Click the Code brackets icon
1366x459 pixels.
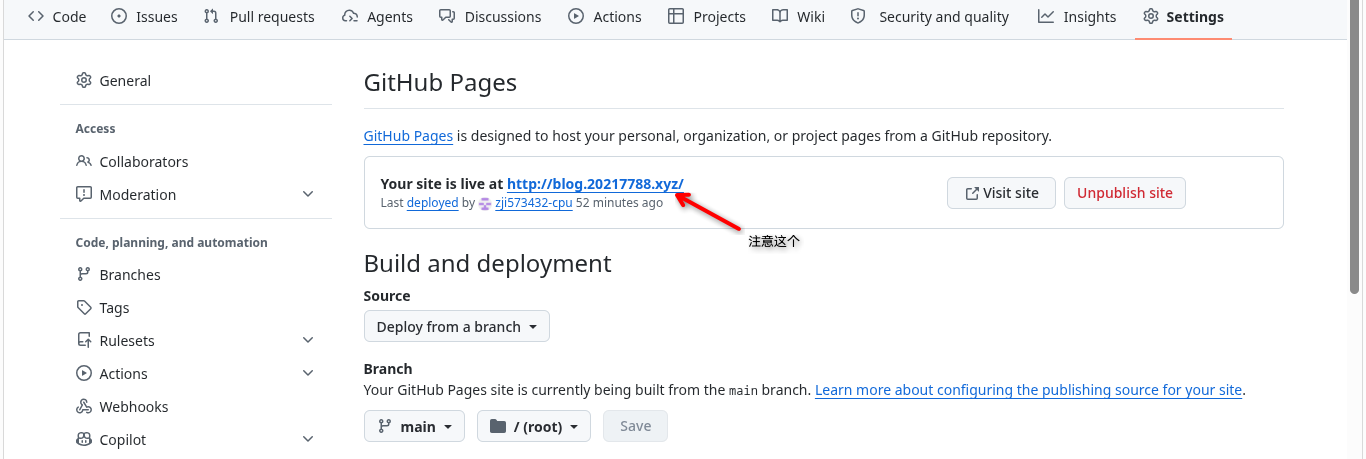pos(36,17)
